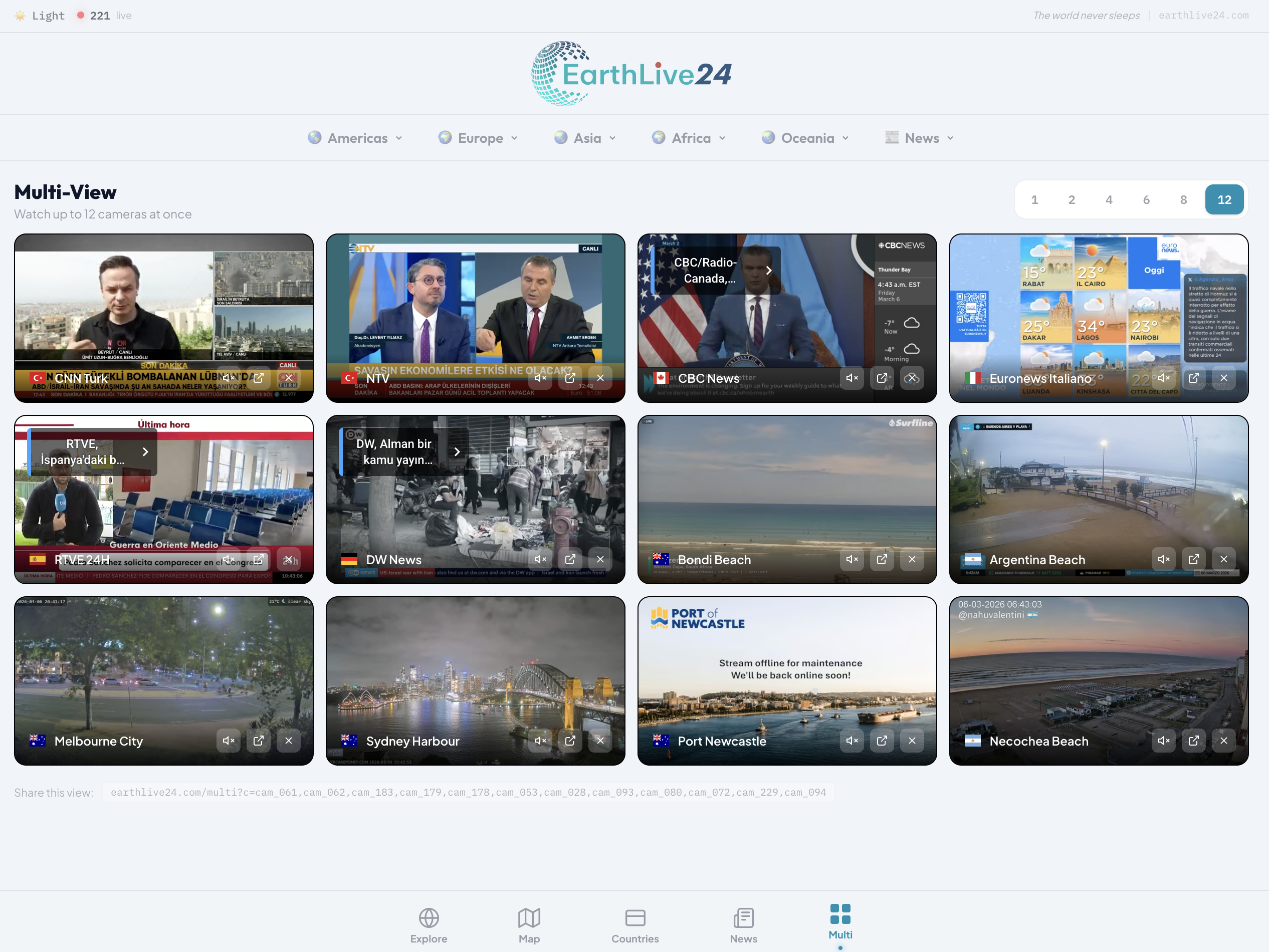This screenshot has width=1269, height=952.
Task: Mute the DW News audio
Action: pos(540,559)
